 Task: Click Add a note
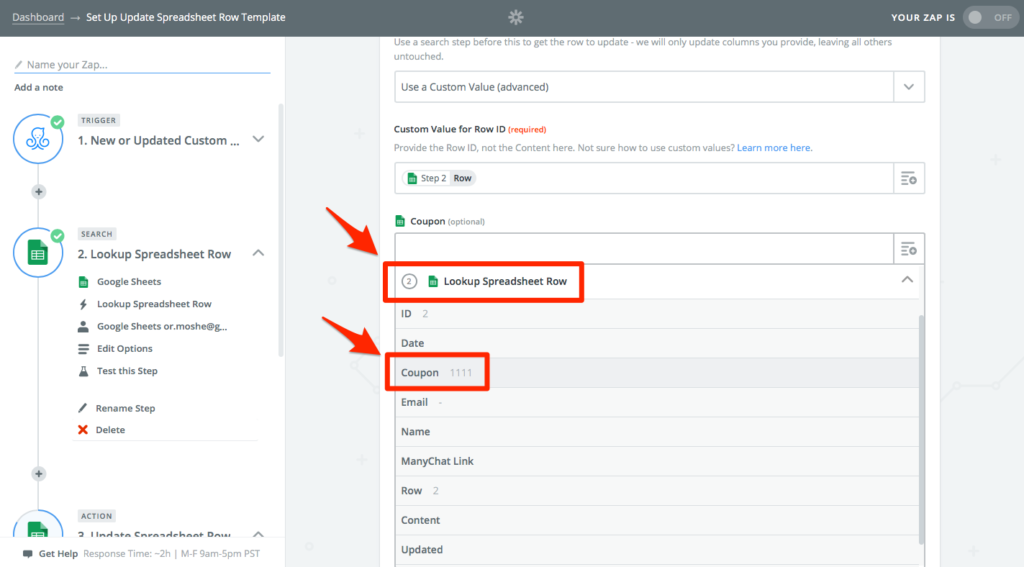[39, 88]
